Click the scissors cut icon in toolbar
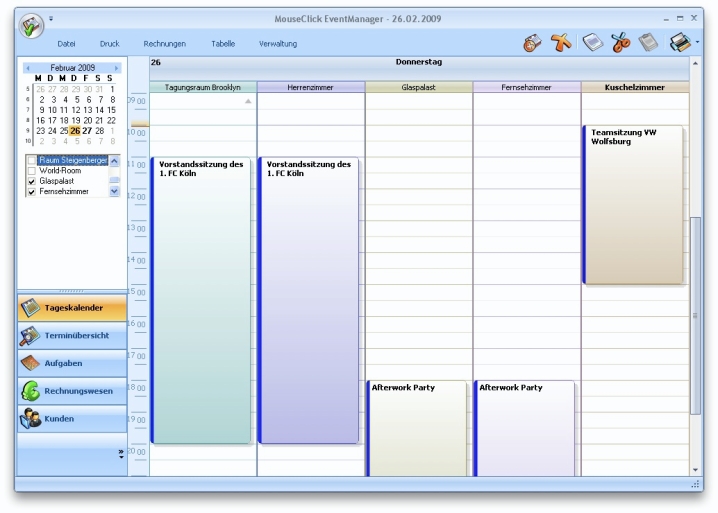The height and width of the screenshot is (513, 718). pyautogui.click(x=621, y=43)
